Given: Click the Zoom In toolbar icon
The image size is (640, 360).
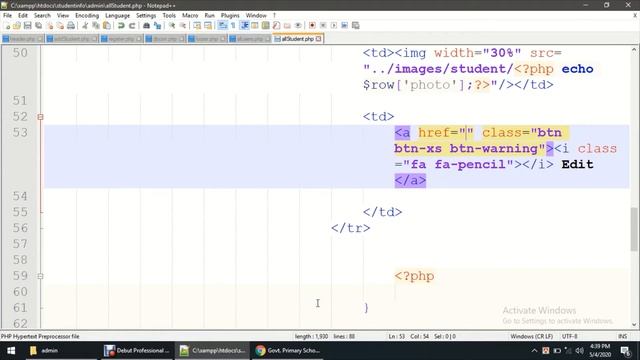Looking at the screenshot, I should [172, 25].
